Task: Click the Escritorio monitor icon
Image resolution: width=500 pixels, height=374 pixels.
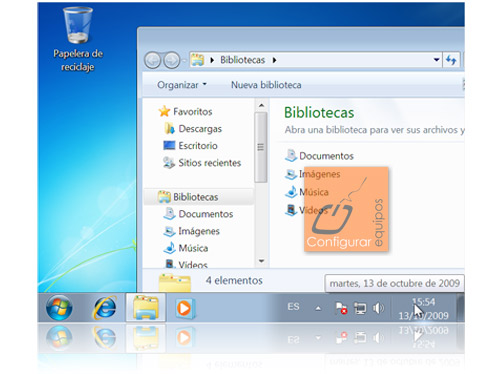Action: click(169, 146)
